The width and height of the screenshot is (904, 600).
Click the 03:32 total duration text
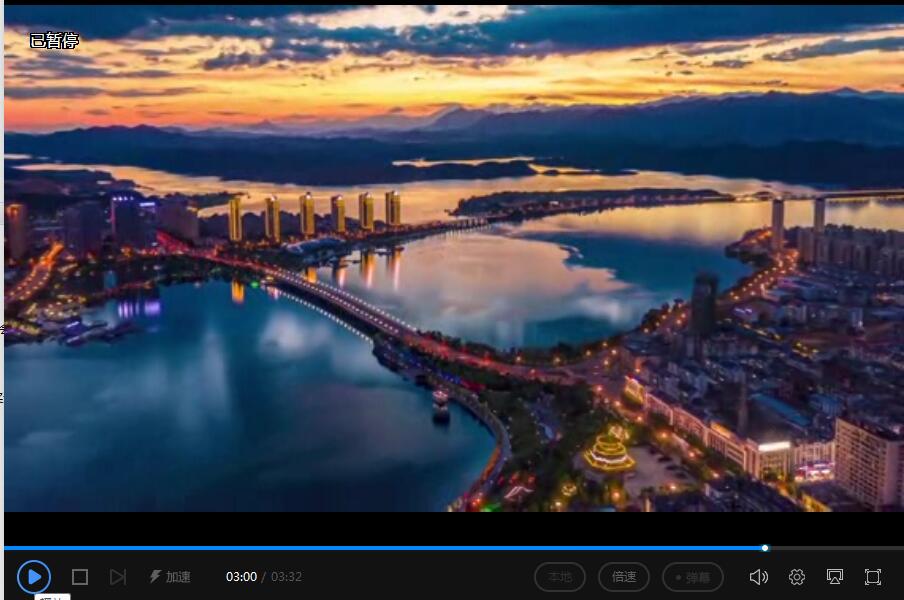click(286, 577)
